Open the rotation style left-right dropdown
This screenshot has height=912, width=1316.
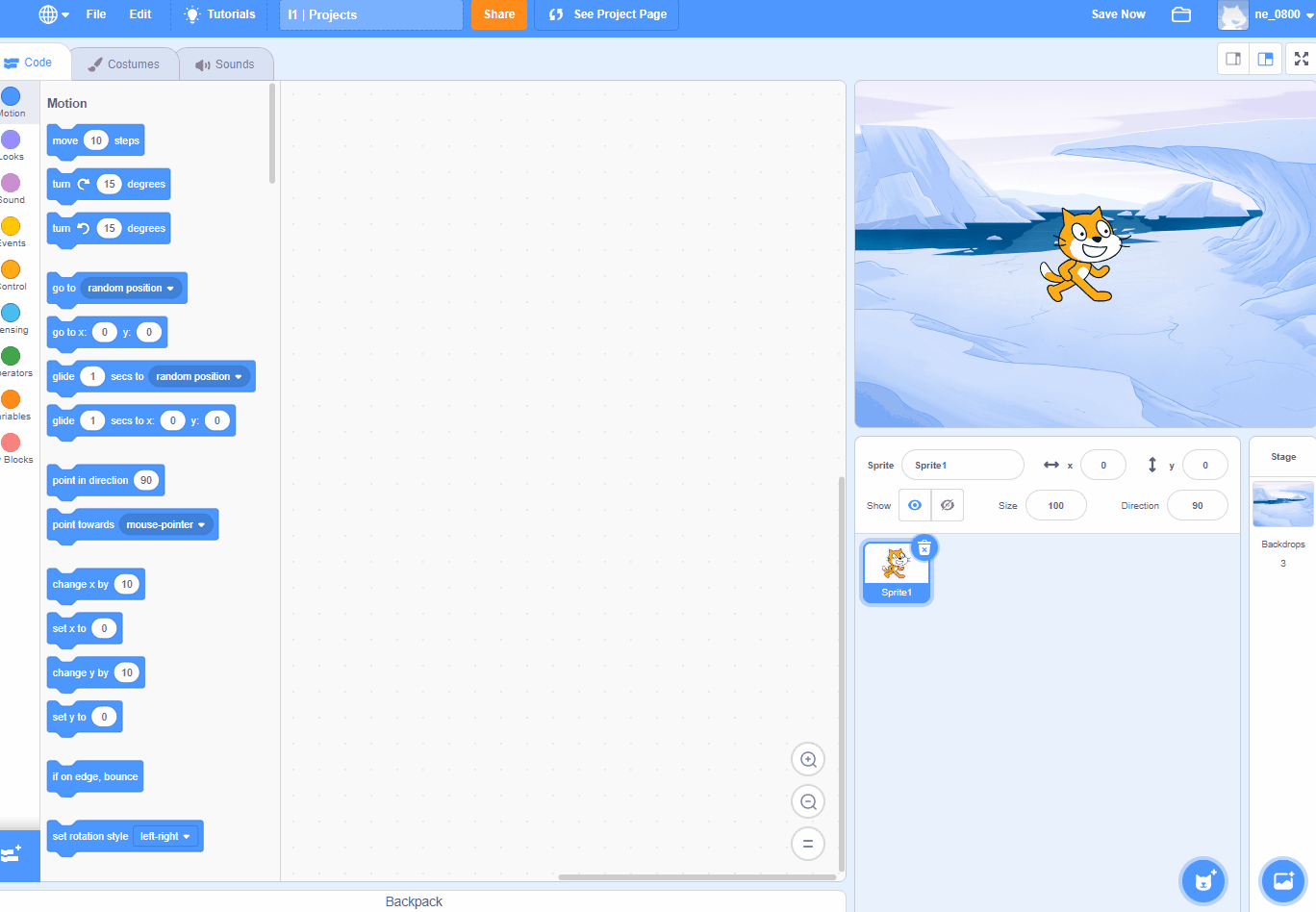tap(186, 837)
